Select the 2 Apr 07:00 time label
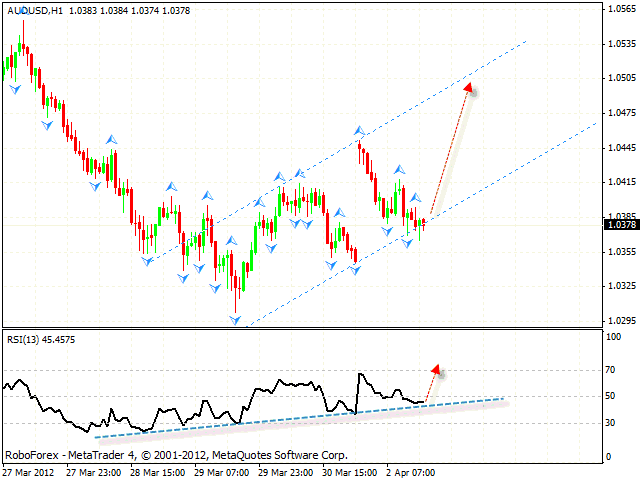The width and height of the screenshot is (640, 480). [x=411, y=473]
